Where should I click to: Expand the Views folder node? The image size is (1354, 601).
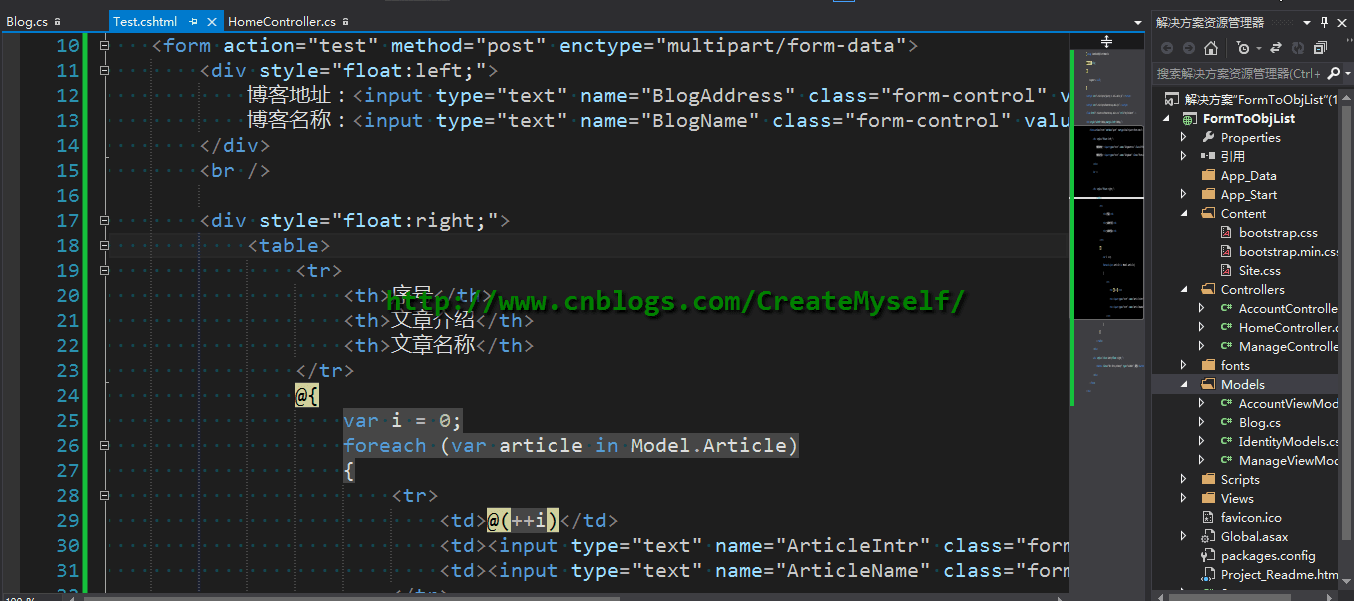click(x=1184, y=498)
